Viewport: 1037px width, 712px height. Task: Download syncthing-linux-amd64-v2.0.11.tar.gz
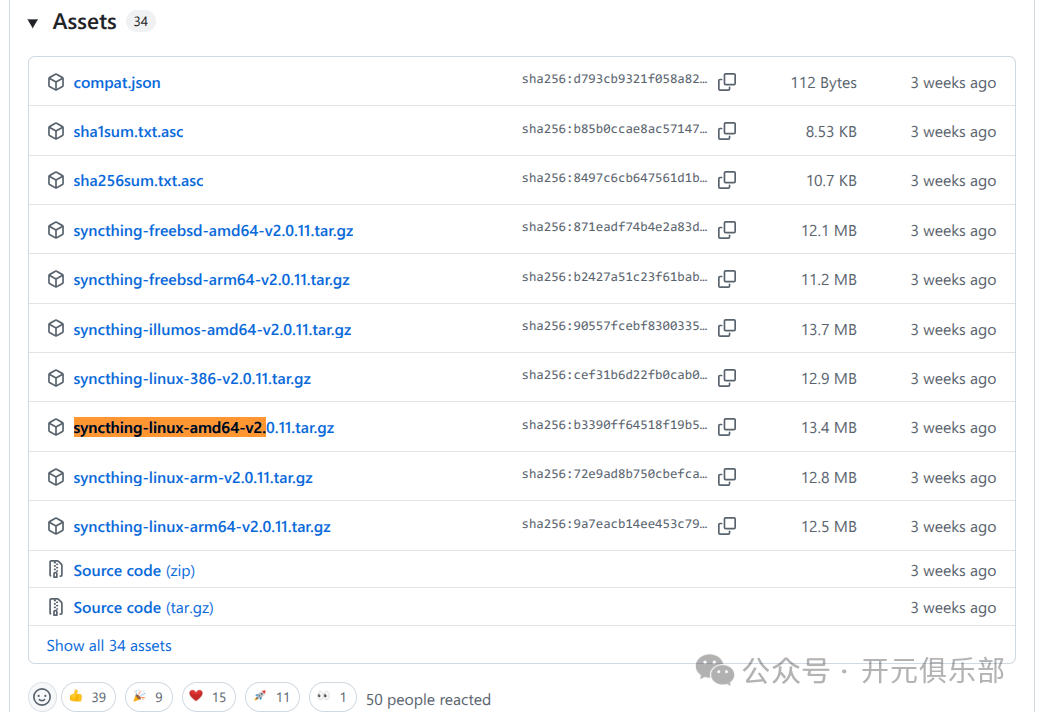coord(203,428)
